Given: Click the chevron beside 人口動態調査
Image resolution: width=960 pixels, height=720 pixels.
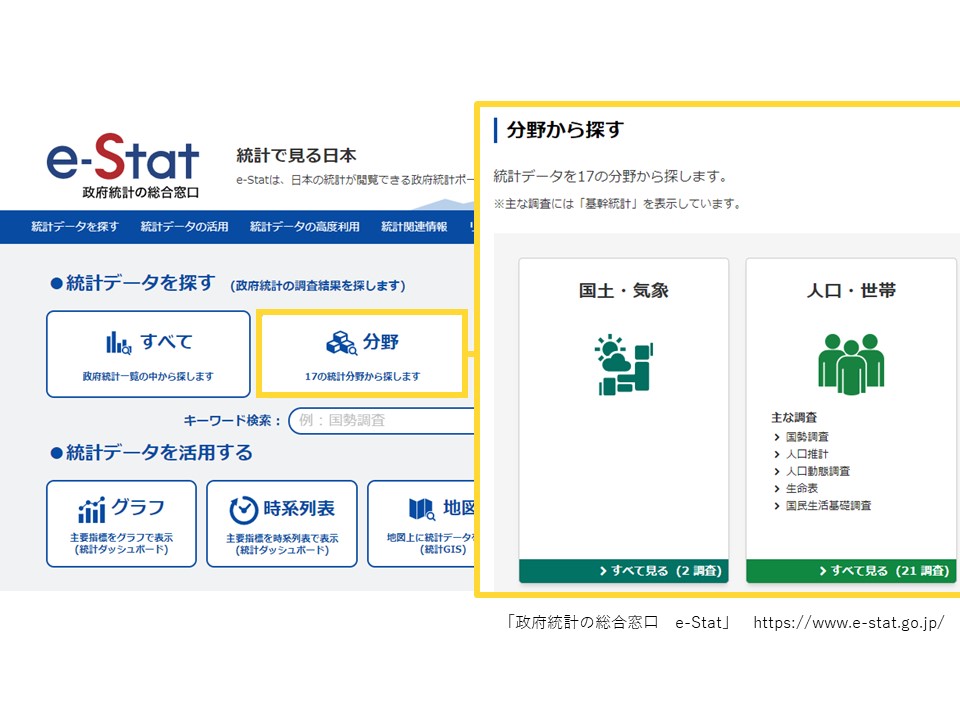Looking at the screenshot, I should click(x=777, y=471).
